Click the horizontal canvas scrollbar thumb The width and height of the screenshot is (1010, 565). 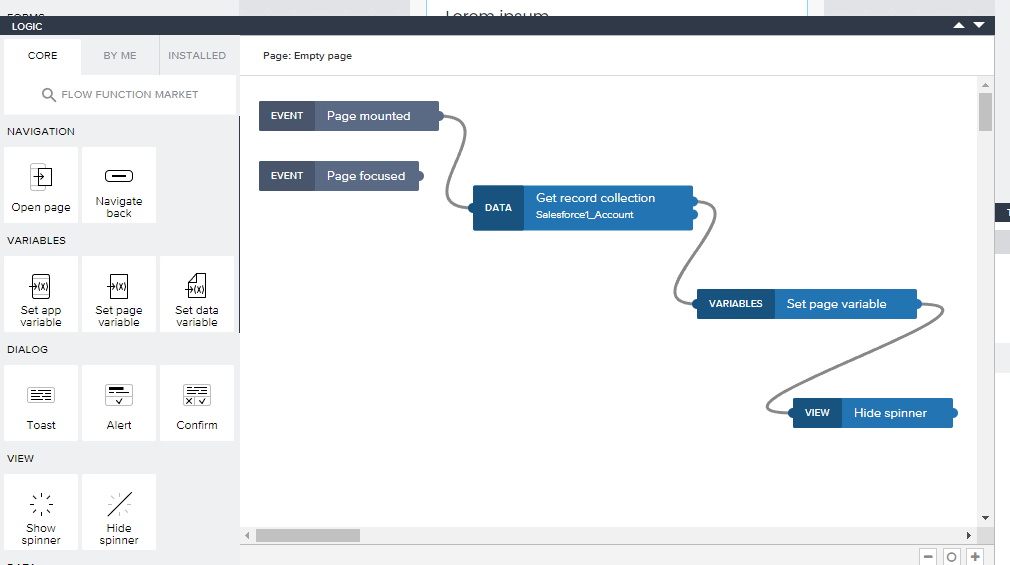pos(308,535)
